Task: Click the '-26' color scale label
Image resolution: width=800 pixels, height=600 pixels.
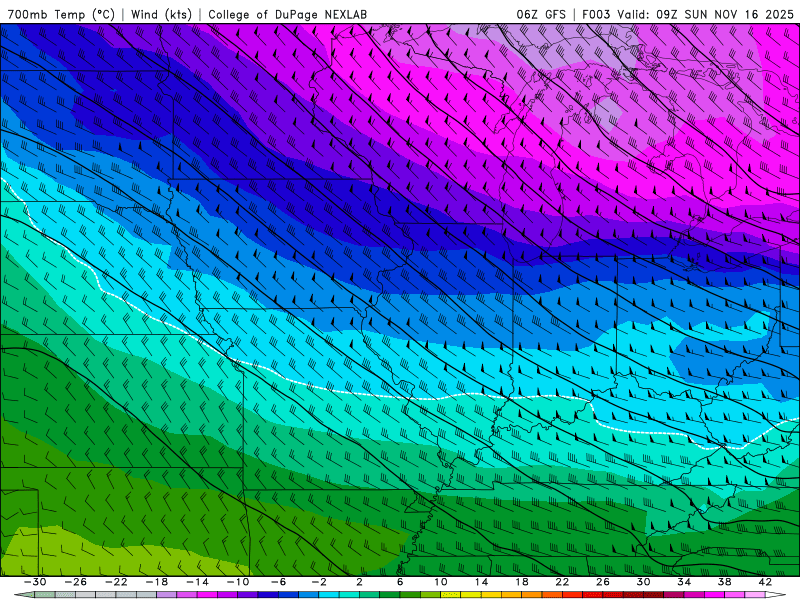Action: [x=76, y=582]
